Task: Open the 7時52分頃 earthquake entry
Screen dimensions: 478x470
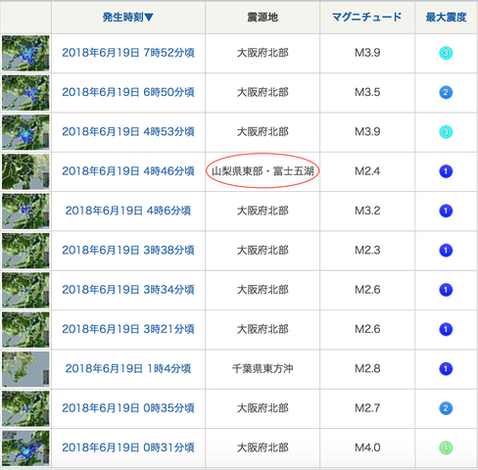Action: 128,53
